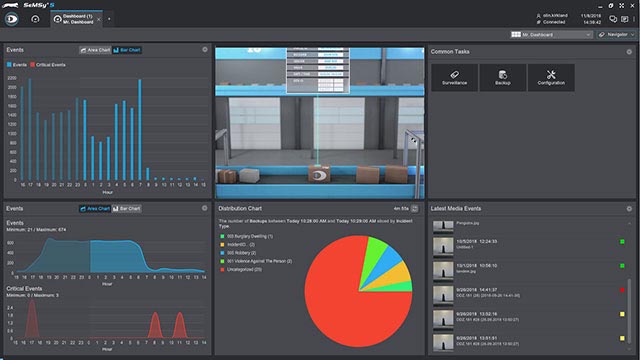Open the chat messages icon in header
Viewport: 640px width, 360px height.
[613, 19]
